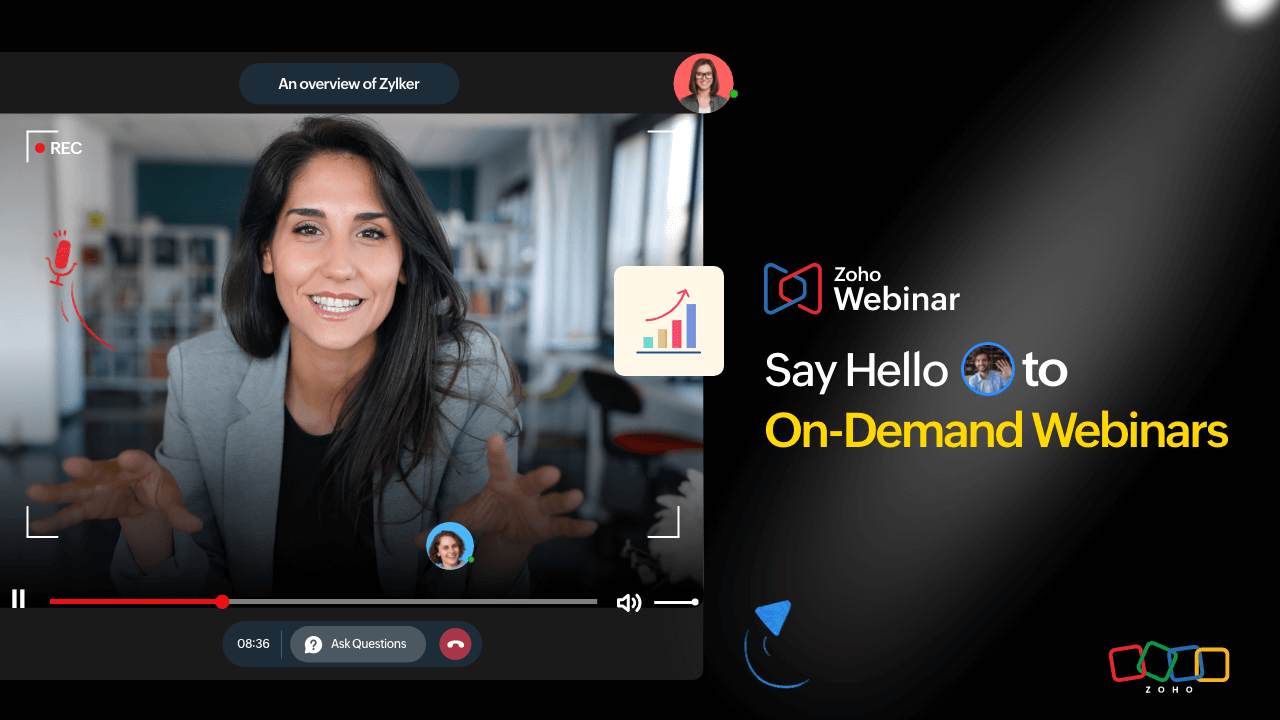The width and height of the screenshot is (1280, 720).
Task: Click the Zoho logo in bottom right corner
Action: point(1168,665)
